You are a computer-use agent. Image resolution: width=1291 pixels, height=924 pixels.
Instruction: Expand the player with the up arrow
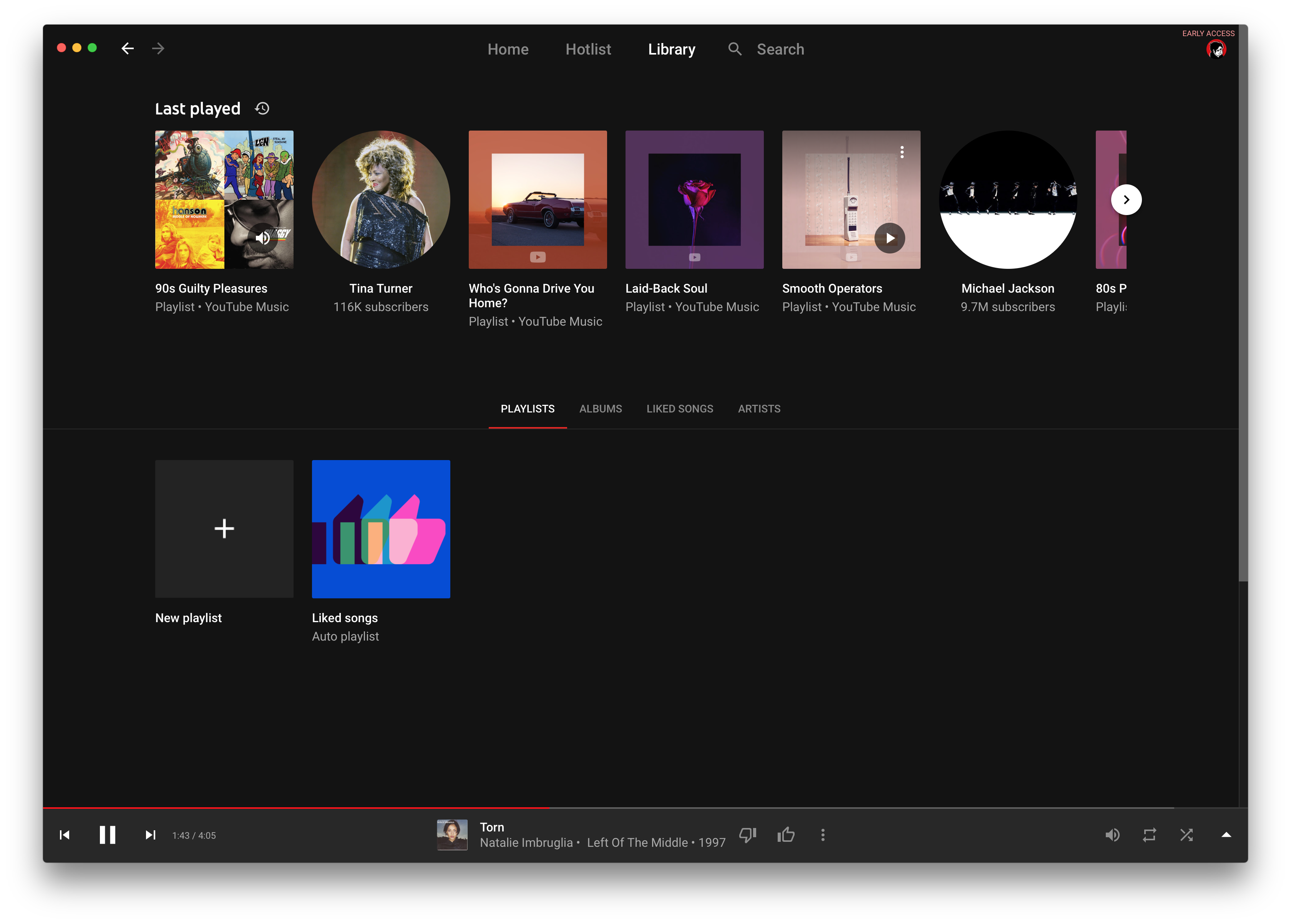pos(1226,835)
